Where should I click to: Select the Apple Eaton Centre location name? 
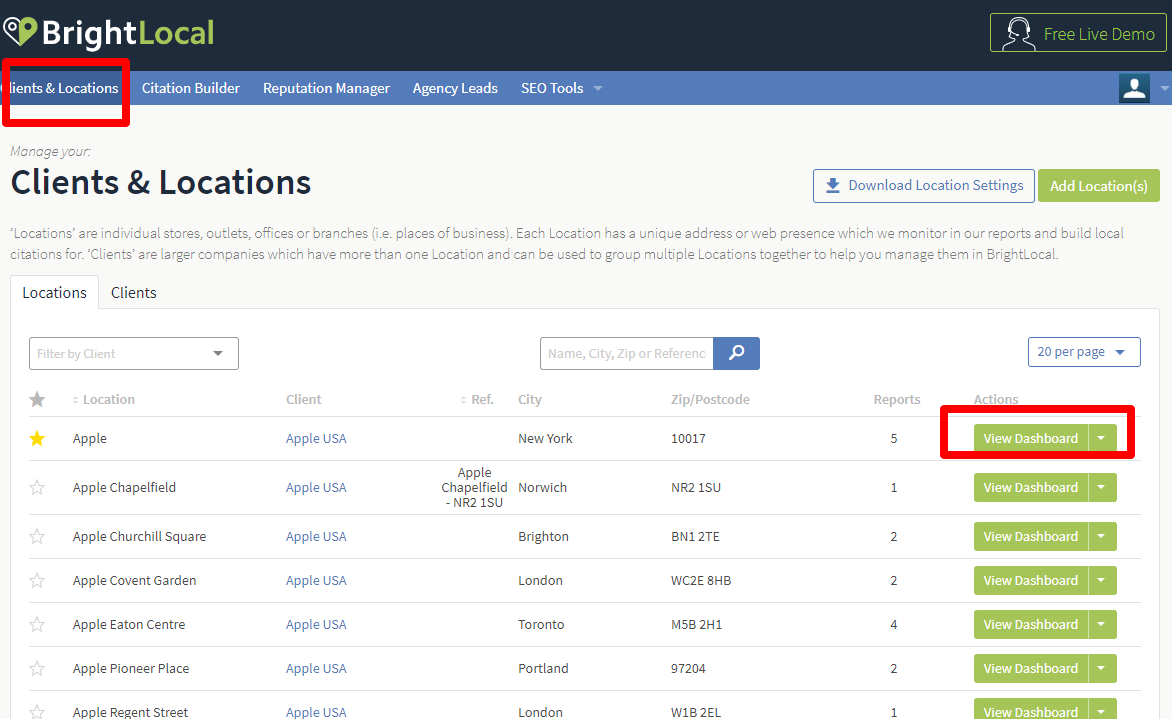coord(129,624)
